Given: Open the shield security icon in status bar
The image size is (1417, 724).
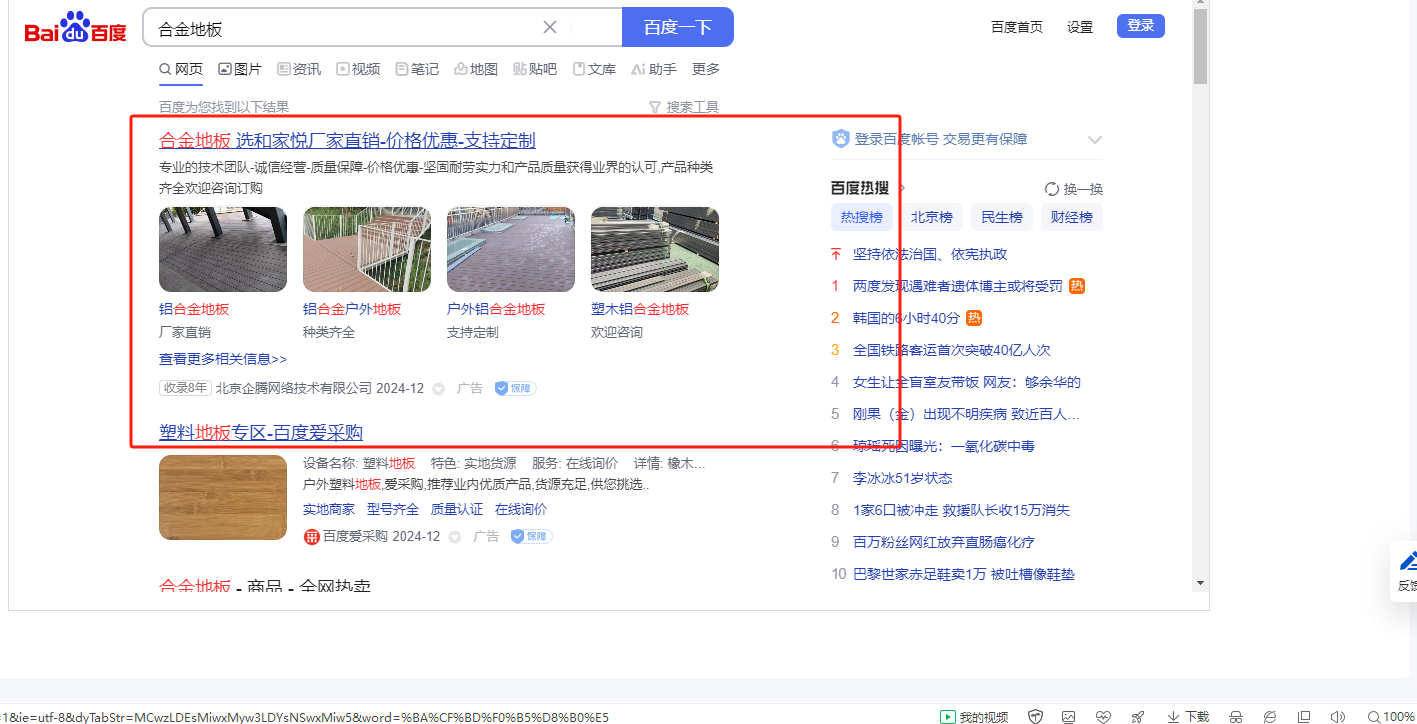Looking at the screenshot, I should [x=1036, y=716].
